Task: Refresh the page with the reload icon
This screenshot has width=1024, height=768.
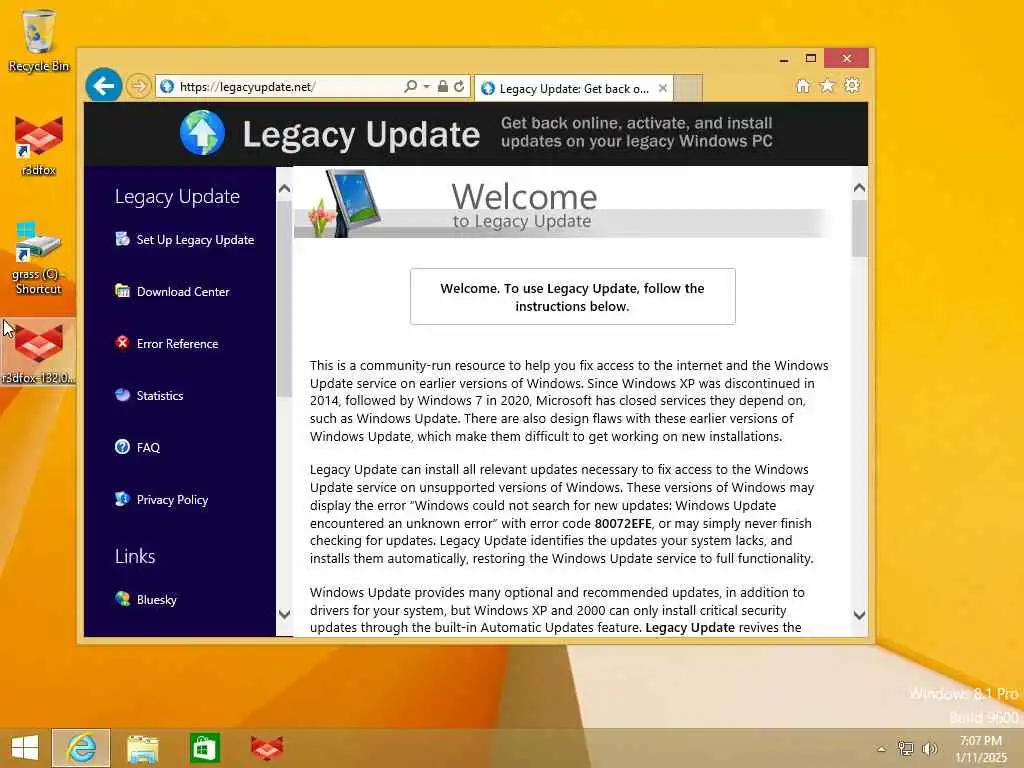Action: click(x=459, y=86)
